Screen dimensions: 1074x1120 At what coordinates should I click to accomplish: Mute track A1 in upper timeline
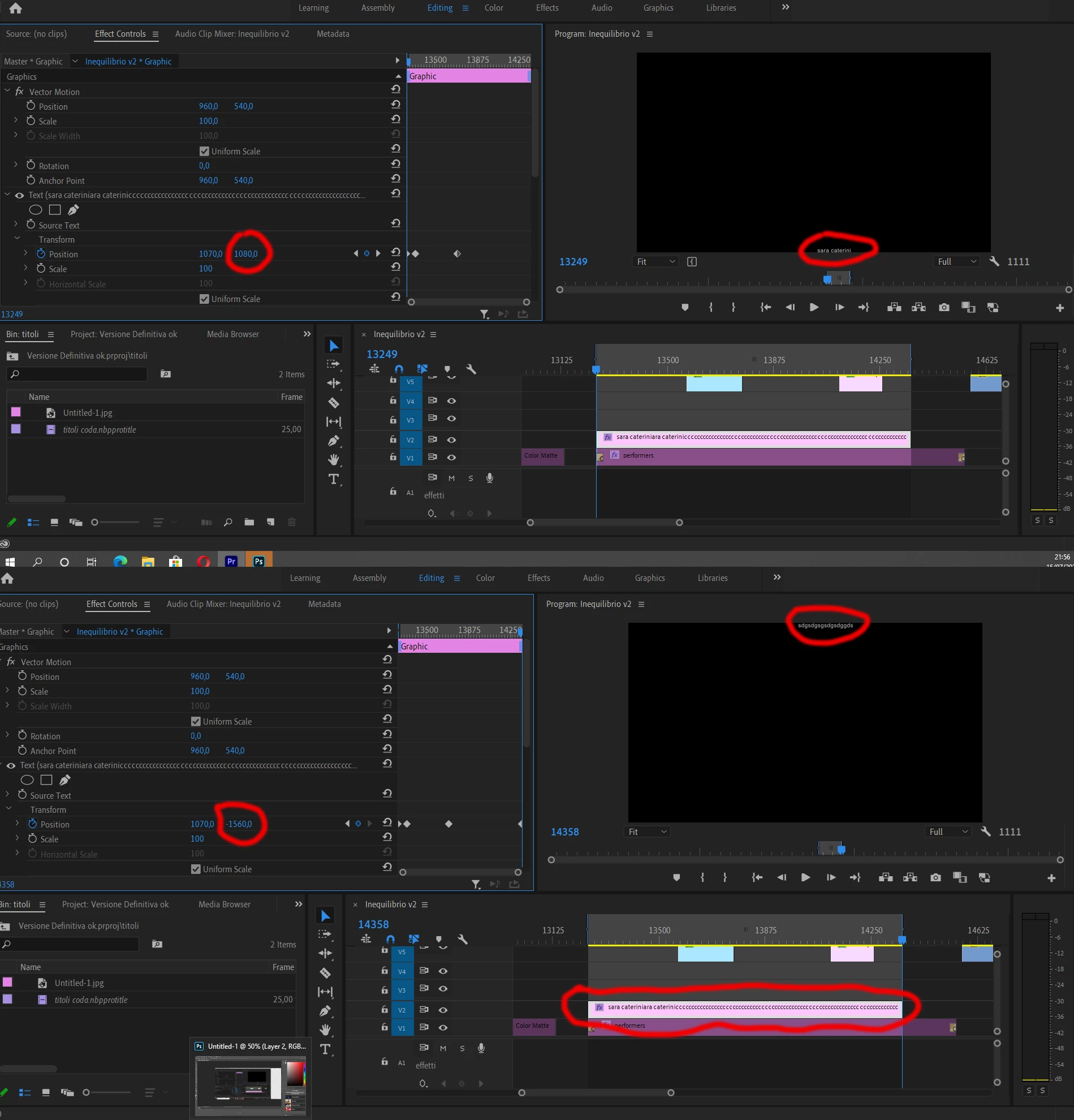[451, 479]
